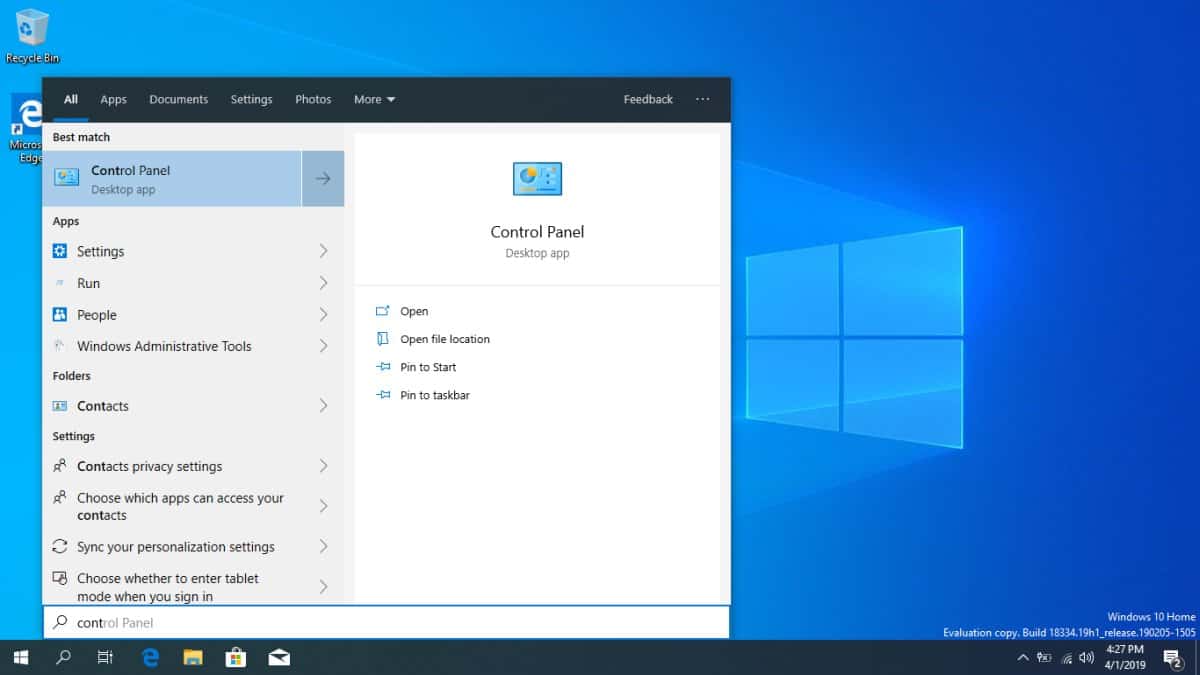1200x675 pixels.
Task: Click Open in the preview pane
Action: 414,311
